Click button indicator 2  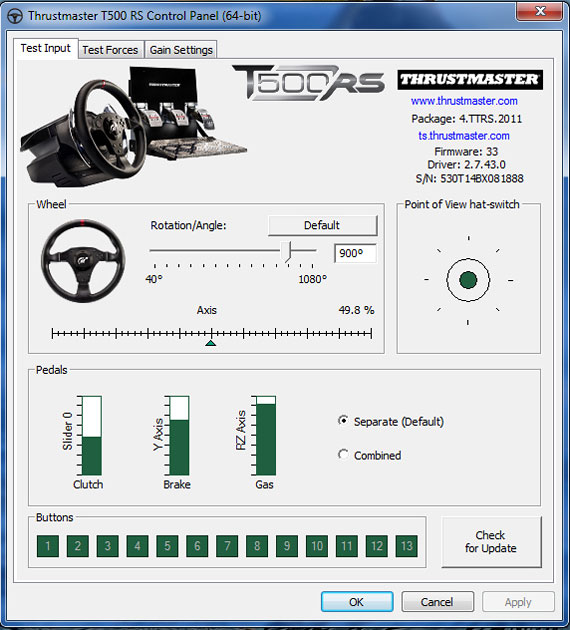coord(78,546)
